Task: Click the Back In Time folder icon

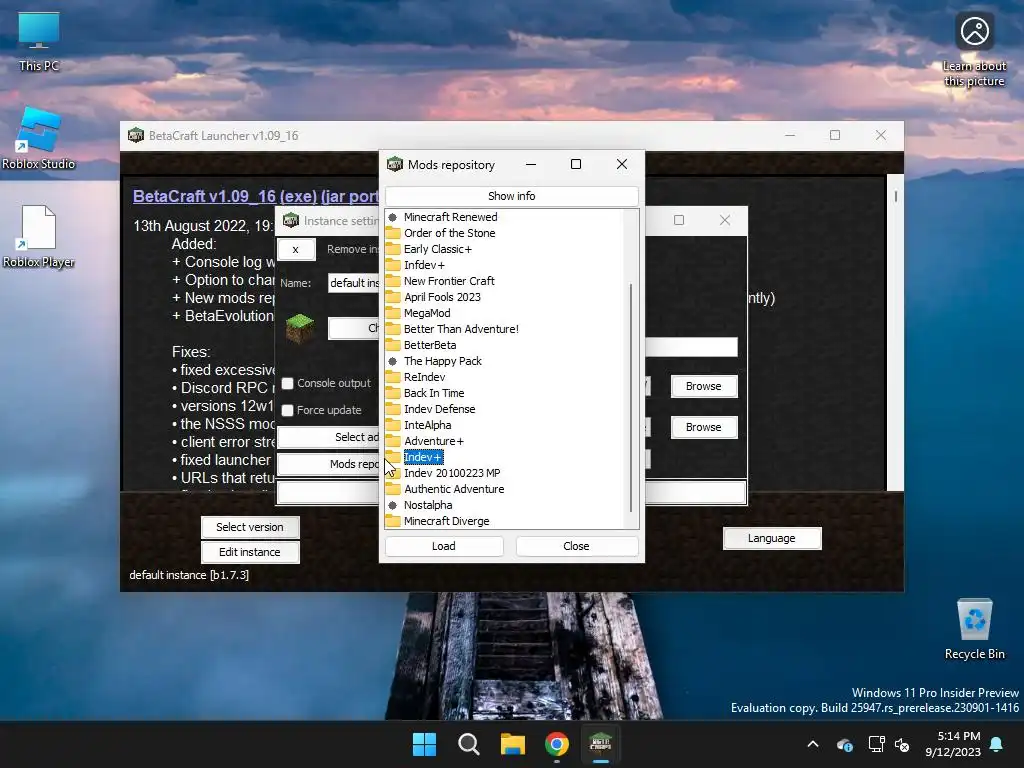Action: coord(392,393)
